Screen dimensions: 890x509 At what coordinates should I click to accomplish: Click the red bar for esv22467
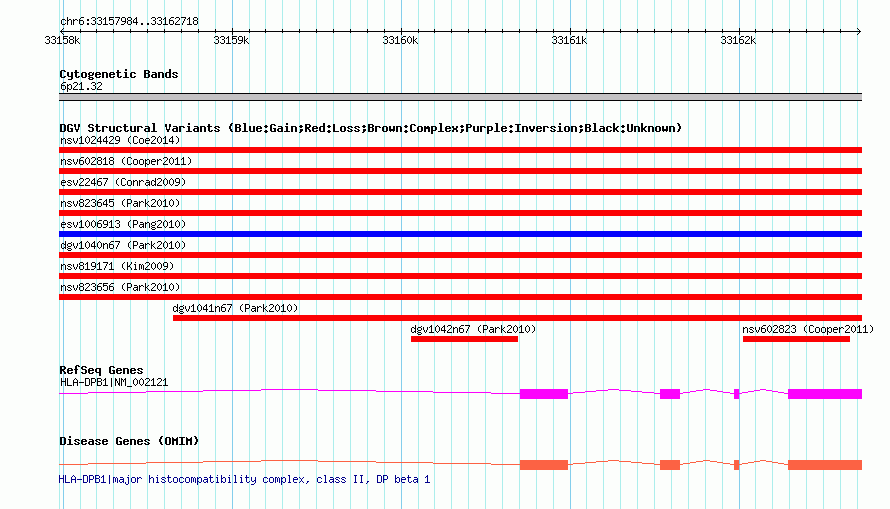pyautogui.click(x=460, y=192)
